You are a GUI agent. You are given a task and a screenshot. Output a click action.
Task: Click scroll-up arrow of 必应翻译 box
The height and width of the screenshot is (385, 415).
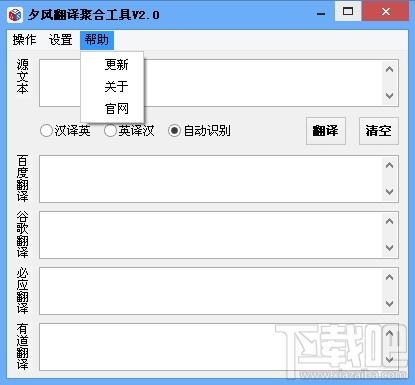(389, 277)
